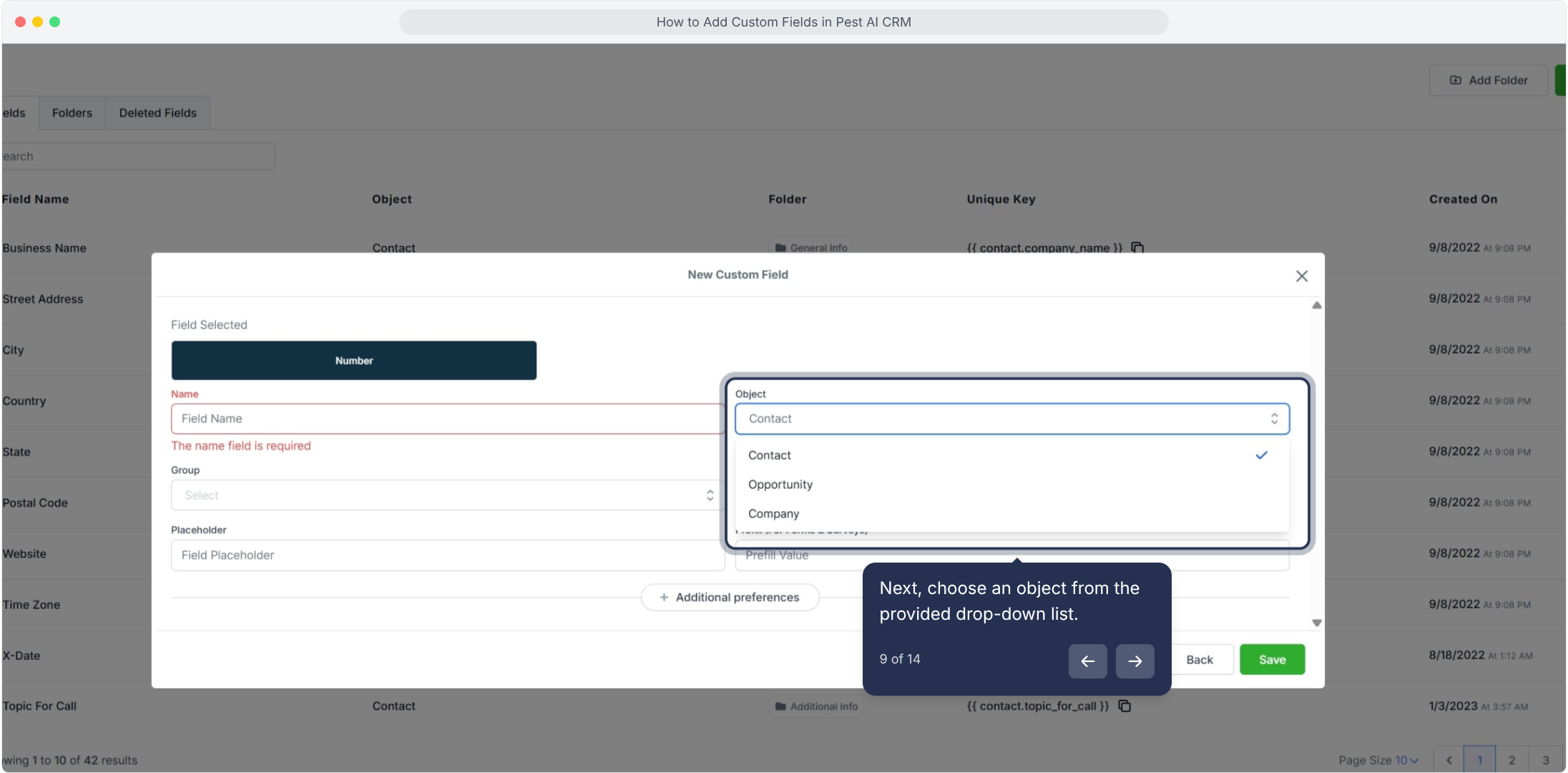Click the Website field name
Viewport: 1568px width, 773px height.
coord(24,554)
